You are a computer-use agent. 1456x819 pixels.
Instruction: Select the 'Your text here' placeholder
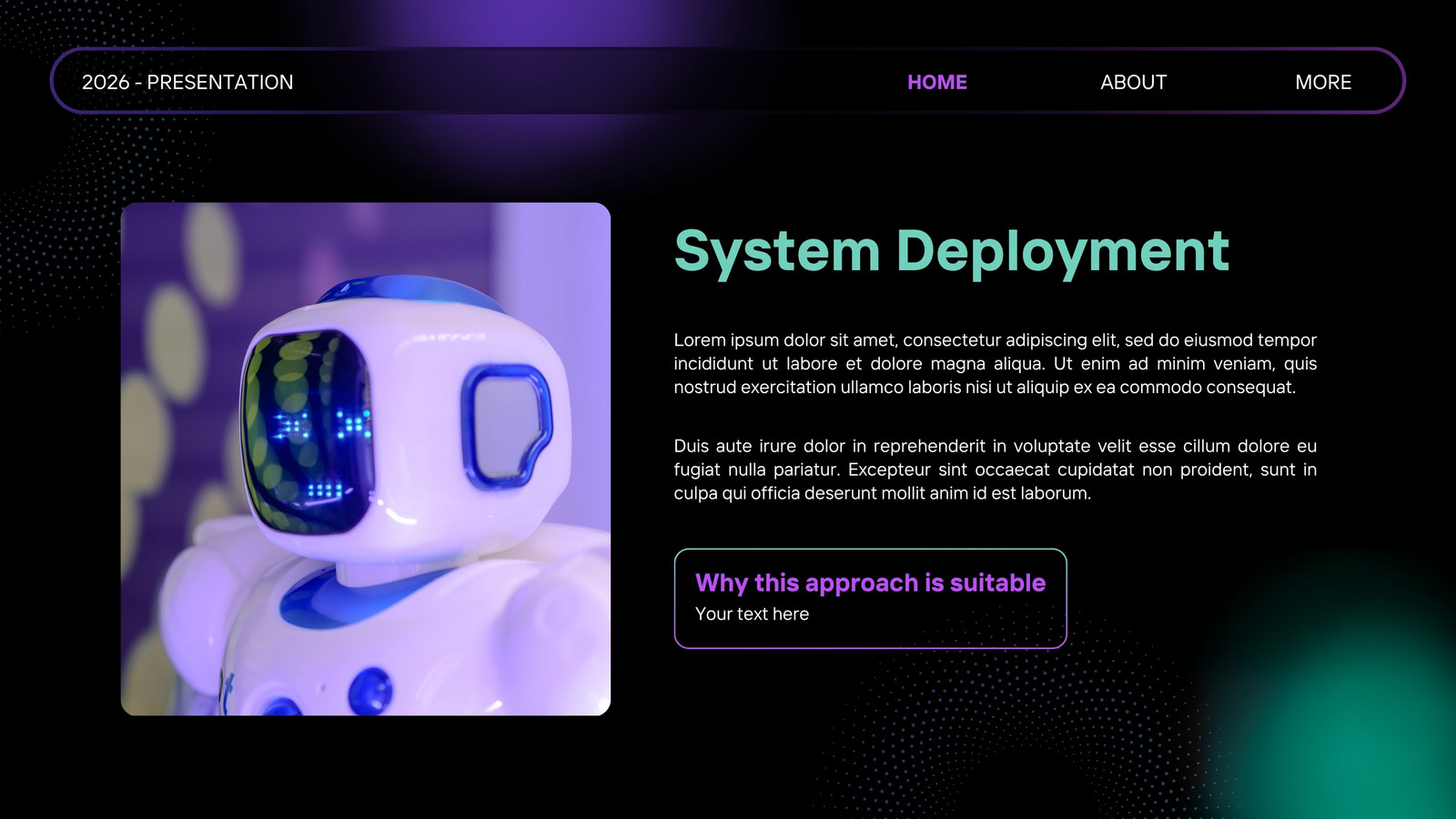[752, 614]
